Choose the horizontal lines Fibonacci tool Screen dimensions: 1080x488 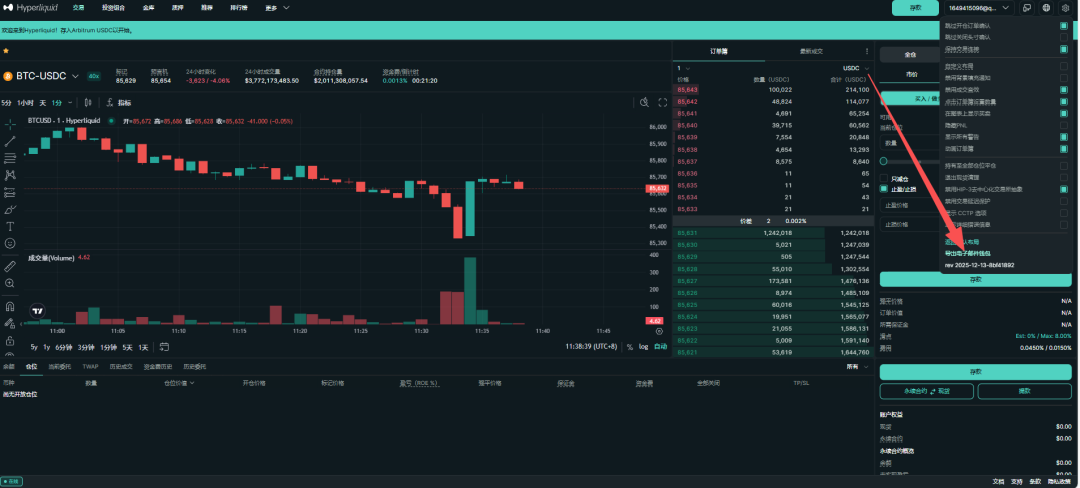pyautogui.click(x=10, y=158)
